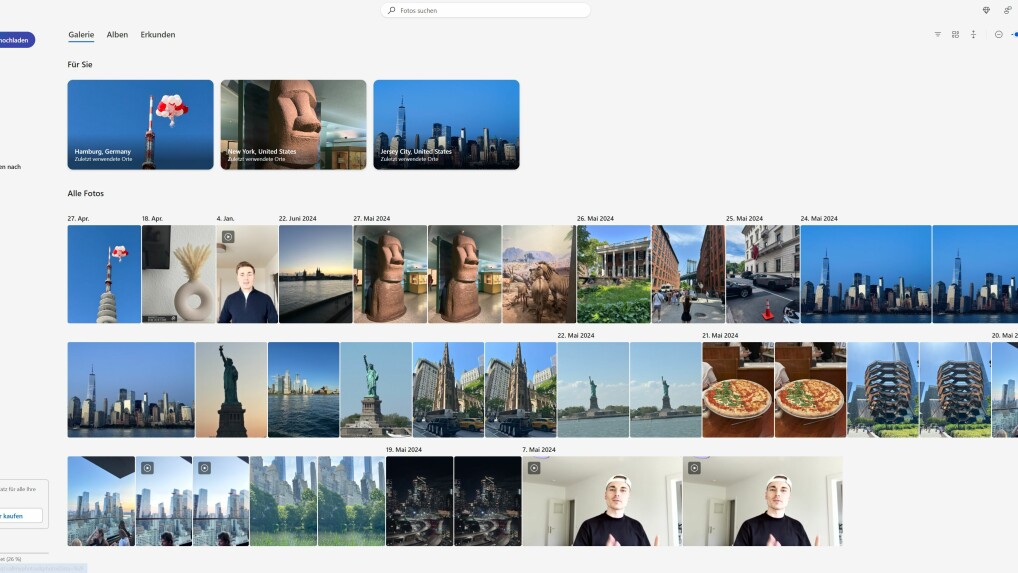Focus the Fotos suchen search field
The height and width of the screenshot is (573, 1018).
click(486, 10)
